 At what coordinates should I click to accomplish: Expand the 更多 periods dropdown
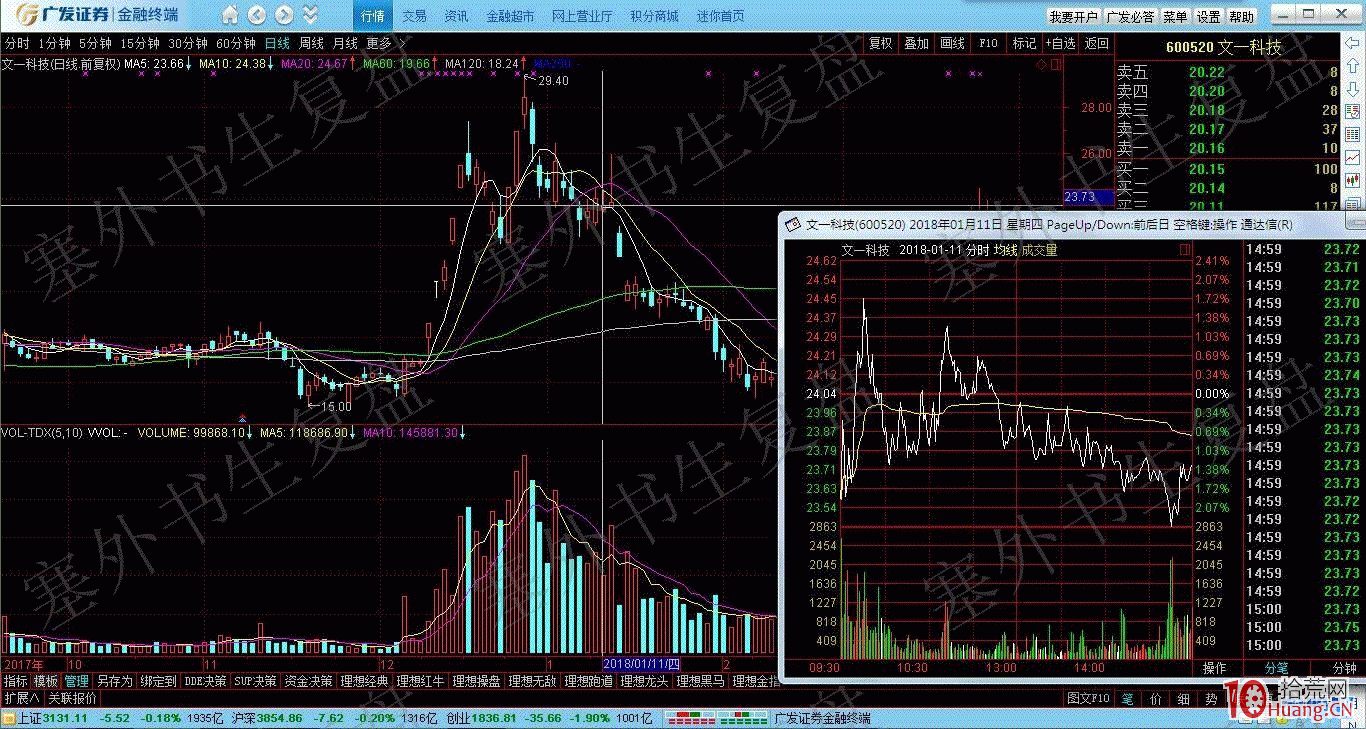point(385,43)
